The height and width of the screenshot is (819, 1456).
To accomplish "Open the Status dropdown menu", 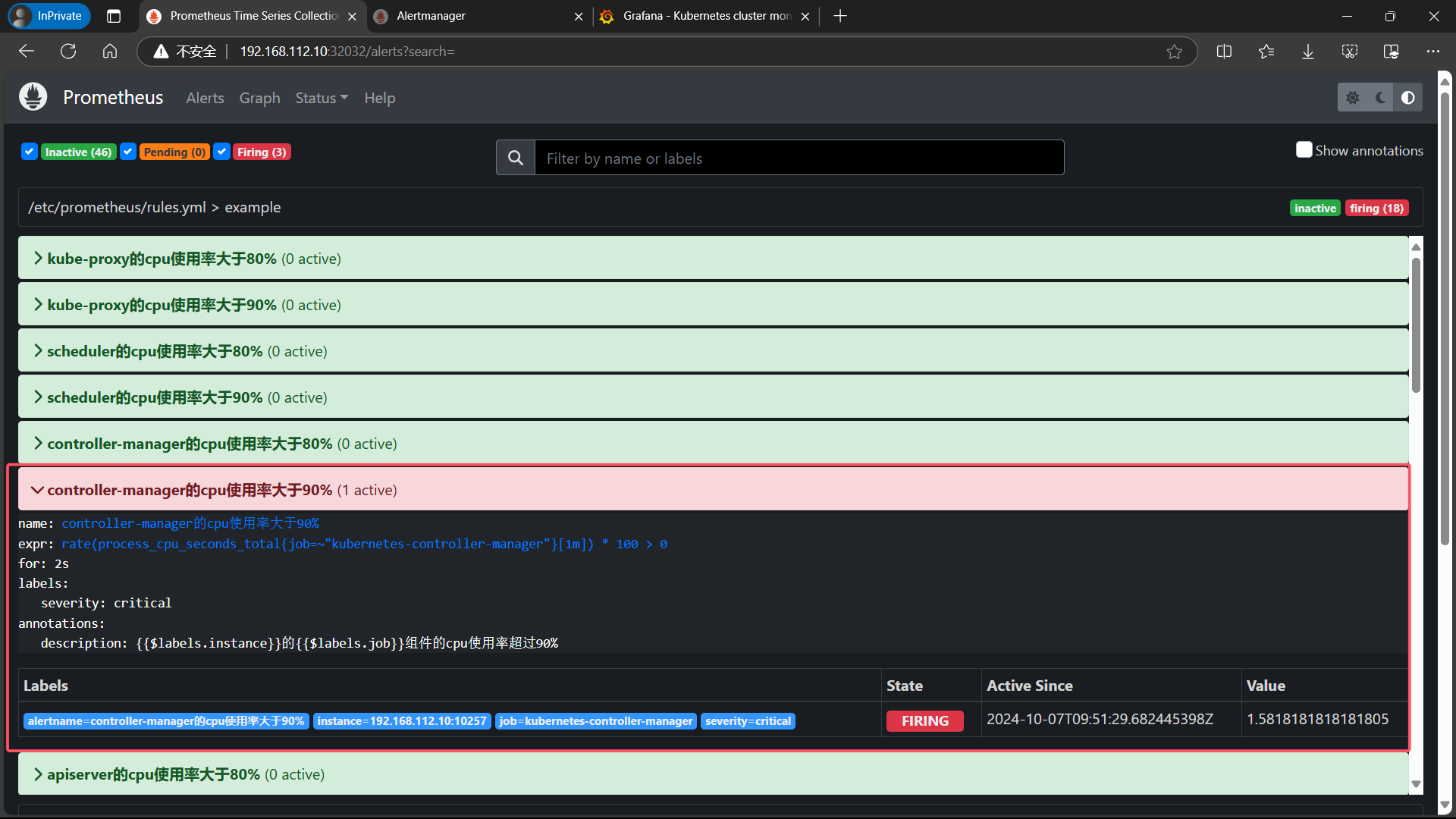I will pyautogui.click(x=322, y=98).
